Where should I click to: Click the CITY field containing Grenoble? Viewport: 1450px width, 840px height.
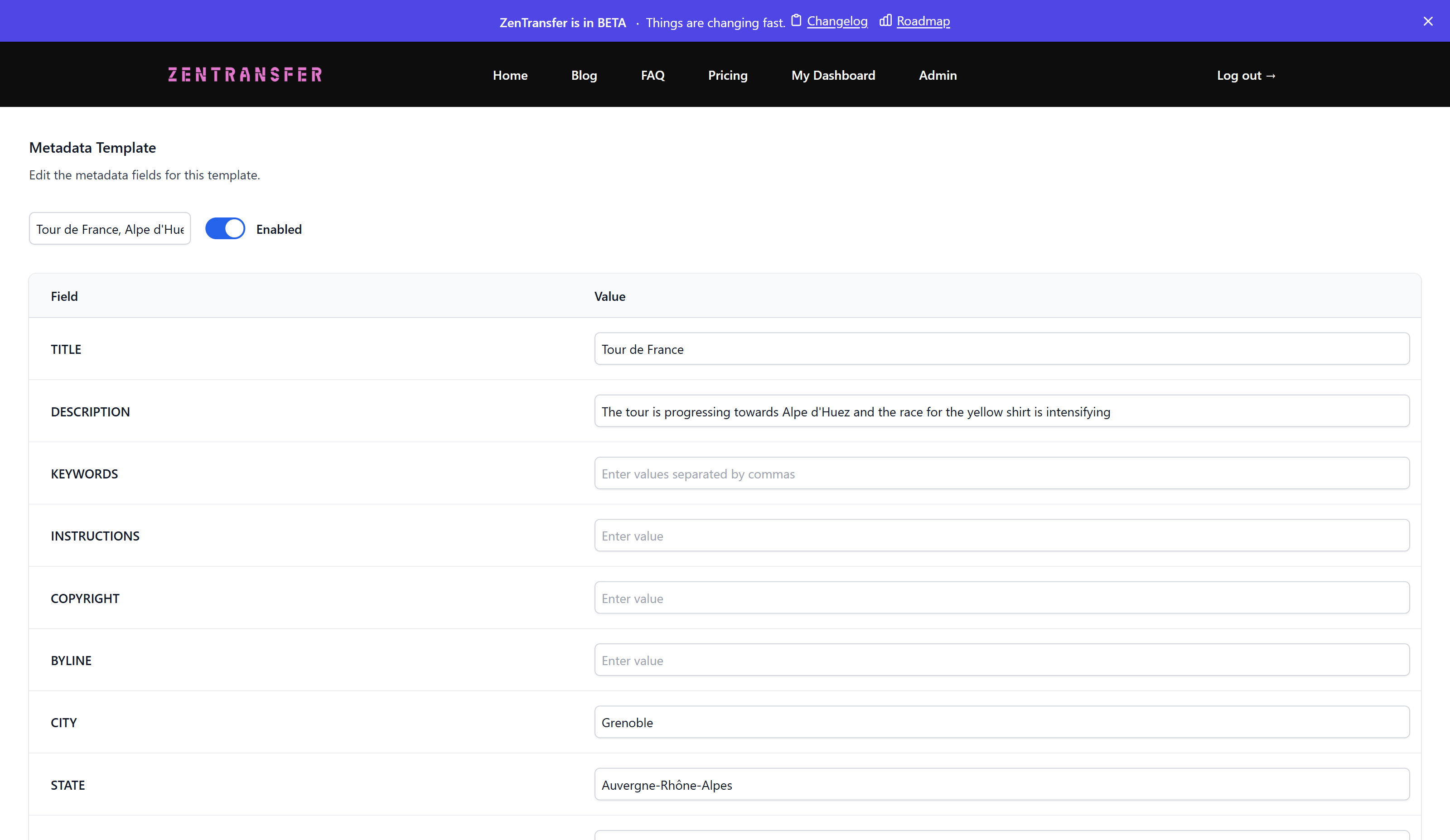pyautogui.click(x=1001, y=722)
